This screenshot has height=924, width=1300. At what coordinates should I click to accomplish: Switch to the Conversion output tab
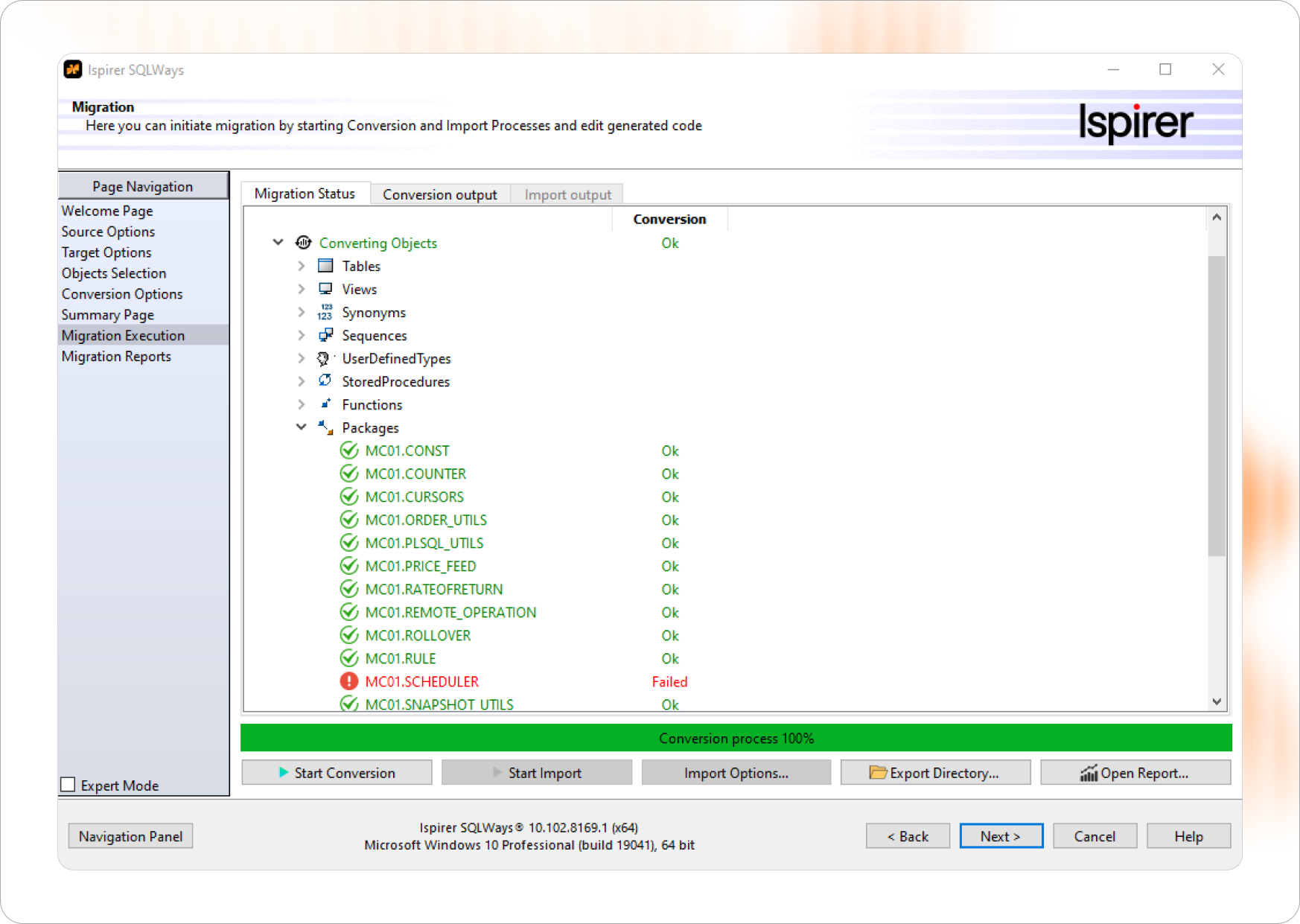click(439, 194)
